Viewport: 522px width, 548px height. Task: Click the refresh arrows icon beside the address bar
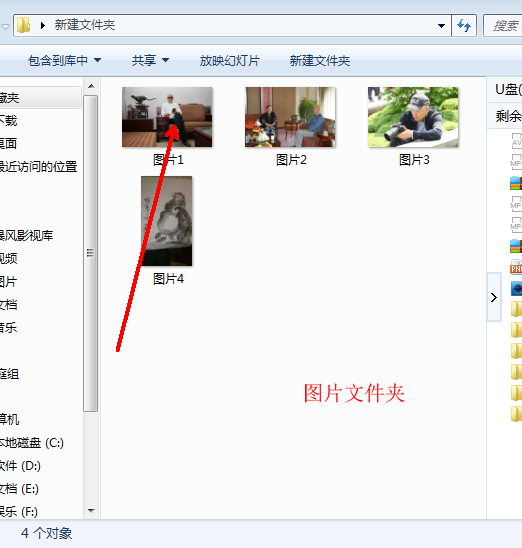pos(464,26)
